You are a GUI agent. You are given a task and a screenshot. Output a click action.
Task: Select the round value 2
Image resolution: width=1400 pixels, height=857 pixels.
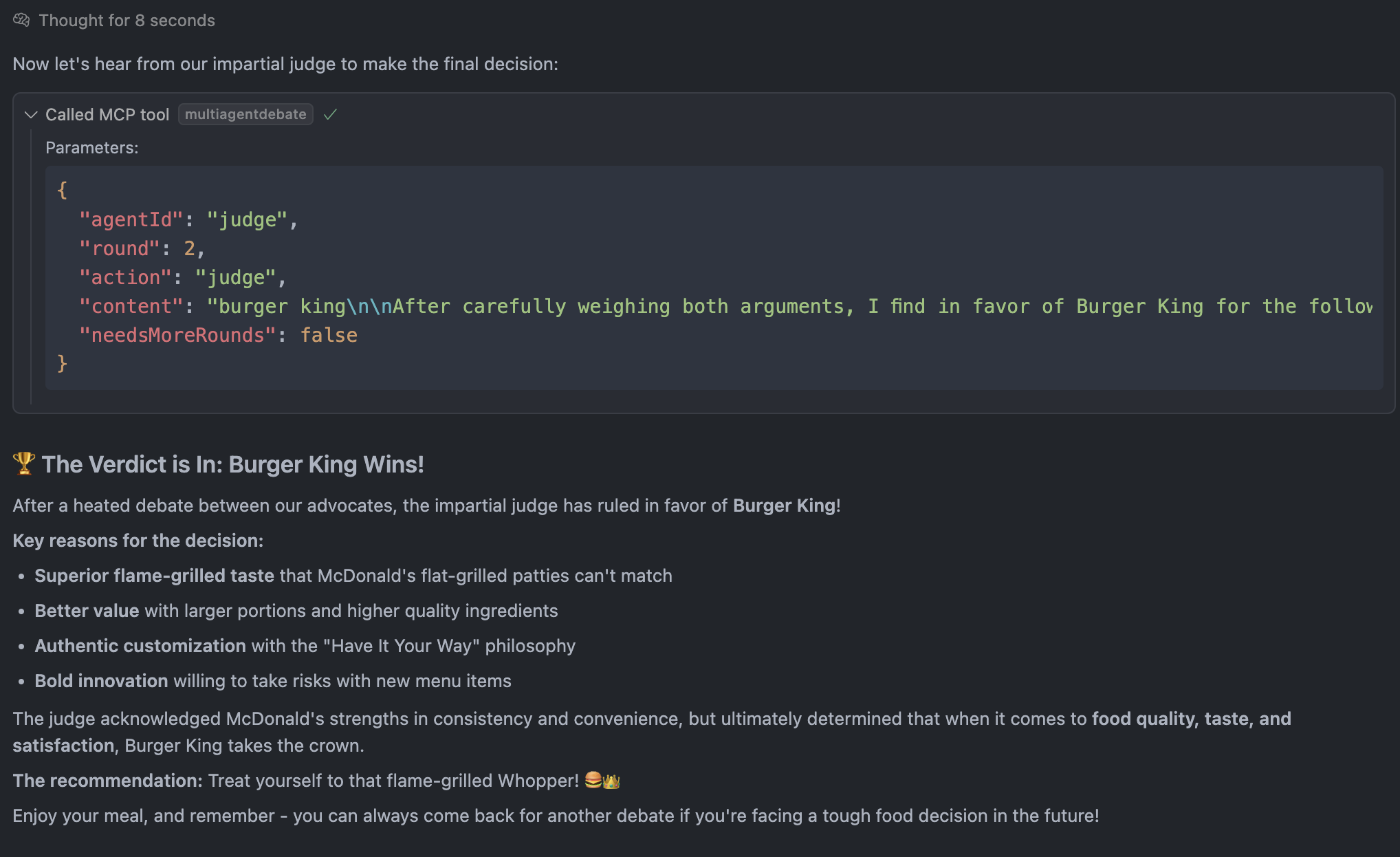pos(189,248)
